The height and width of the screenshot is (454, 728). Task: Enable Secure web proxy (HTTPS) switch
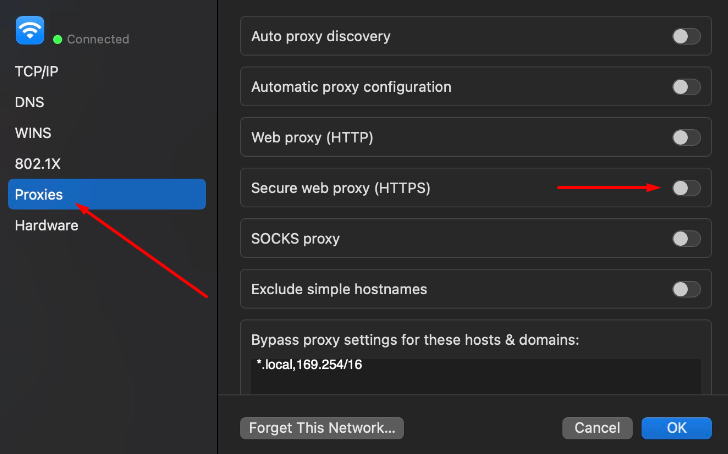pos(685,188)
